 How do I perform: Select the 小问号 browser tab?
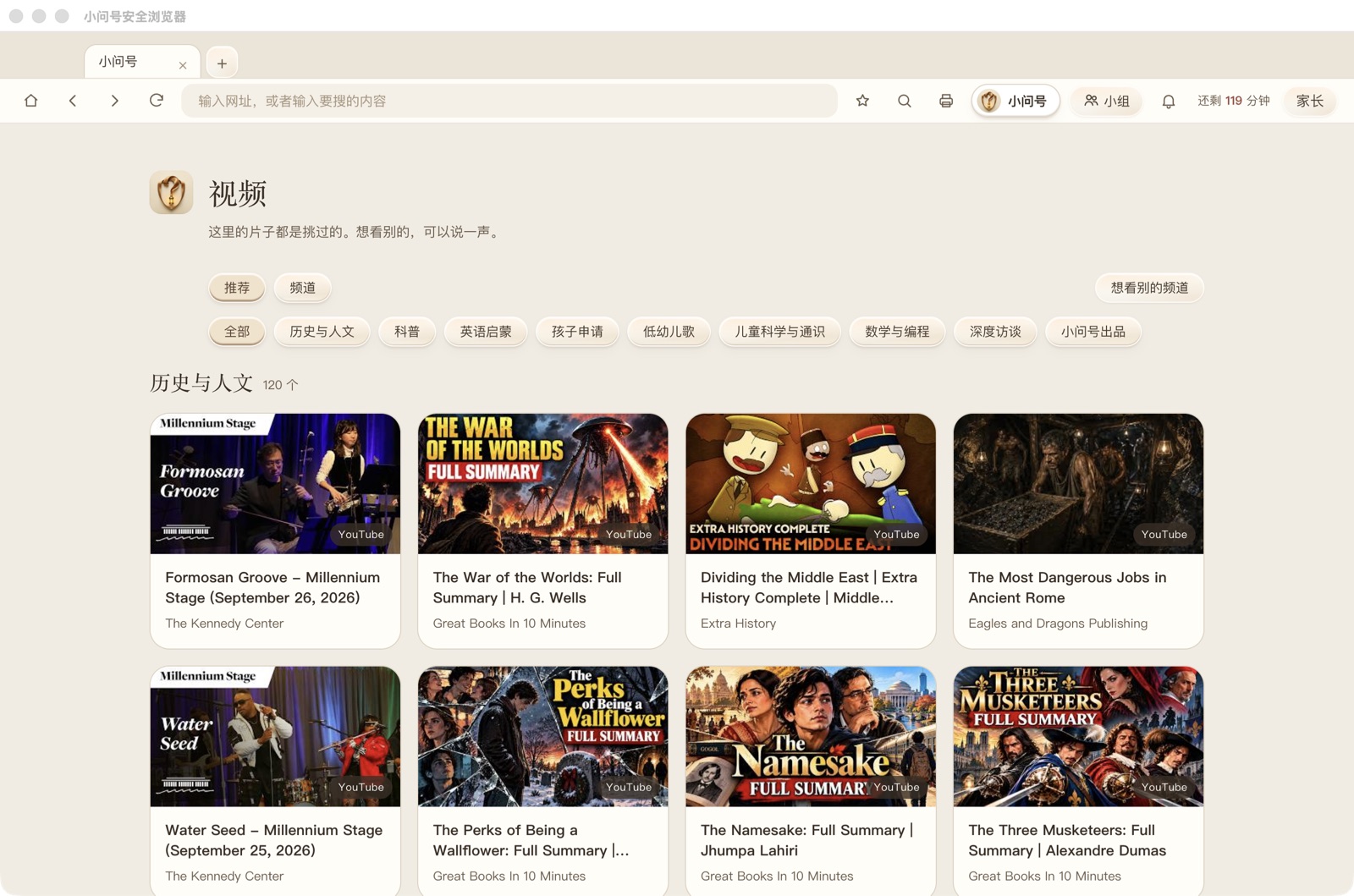click(x=142, y=62)
